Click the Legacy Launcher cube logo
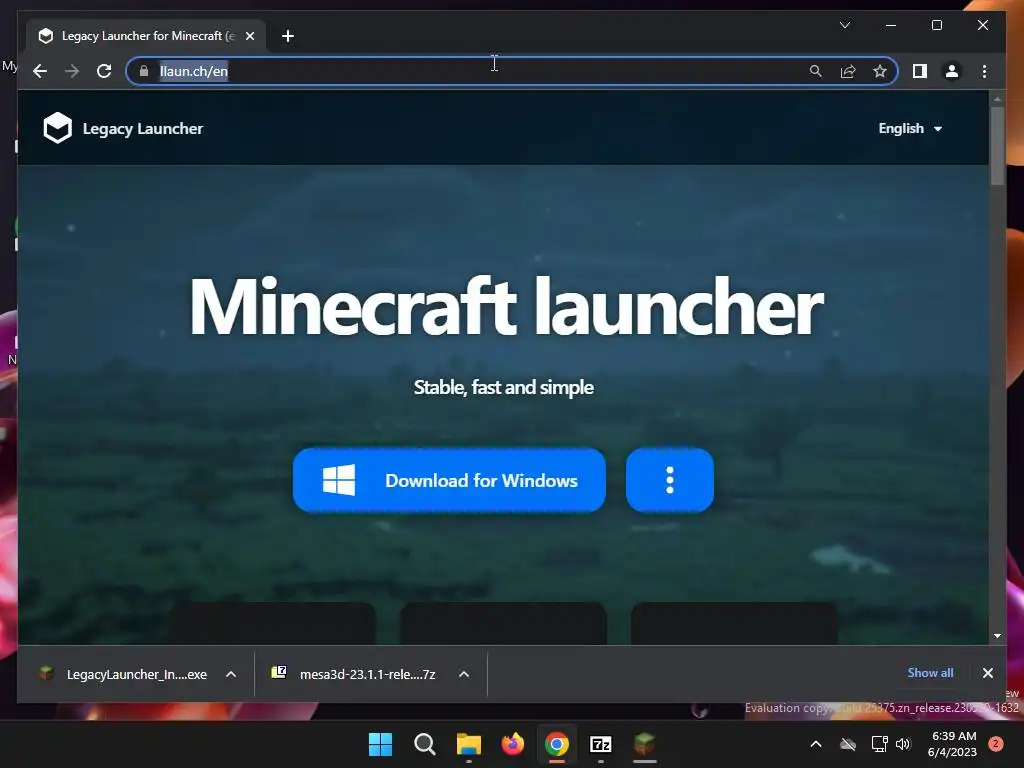The width and height of the screenshot is (1024, 768). [57, 128]
